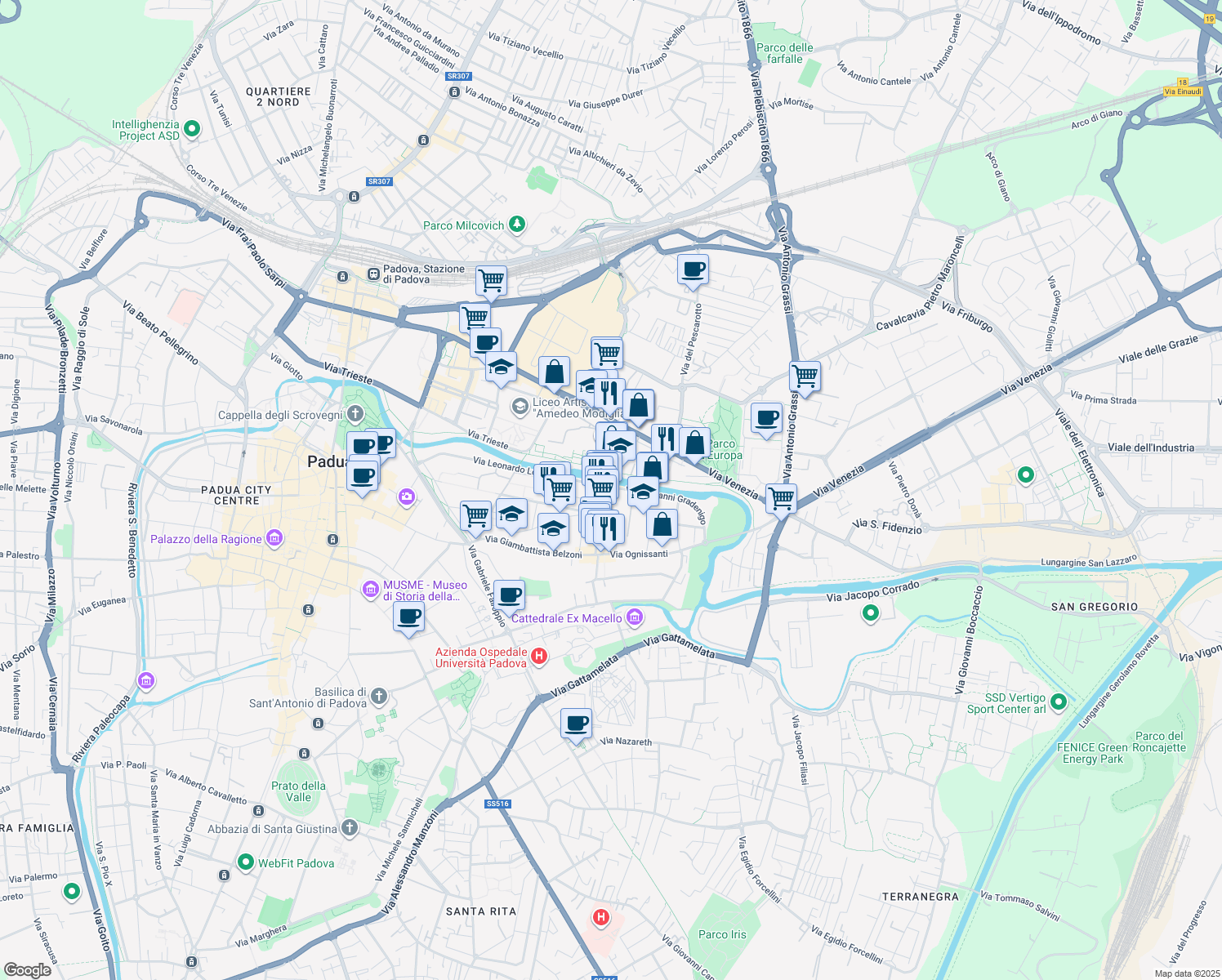Open the green dot pin for WebFit Padova
This screenshot has height=980, width=1222.
point(245,862)
